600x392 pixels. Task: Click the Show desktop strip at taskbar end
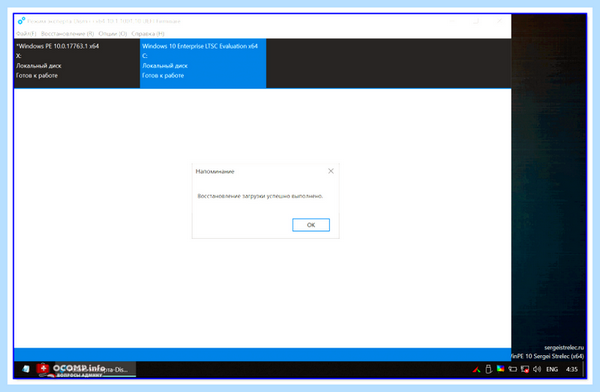coord(583,369)
